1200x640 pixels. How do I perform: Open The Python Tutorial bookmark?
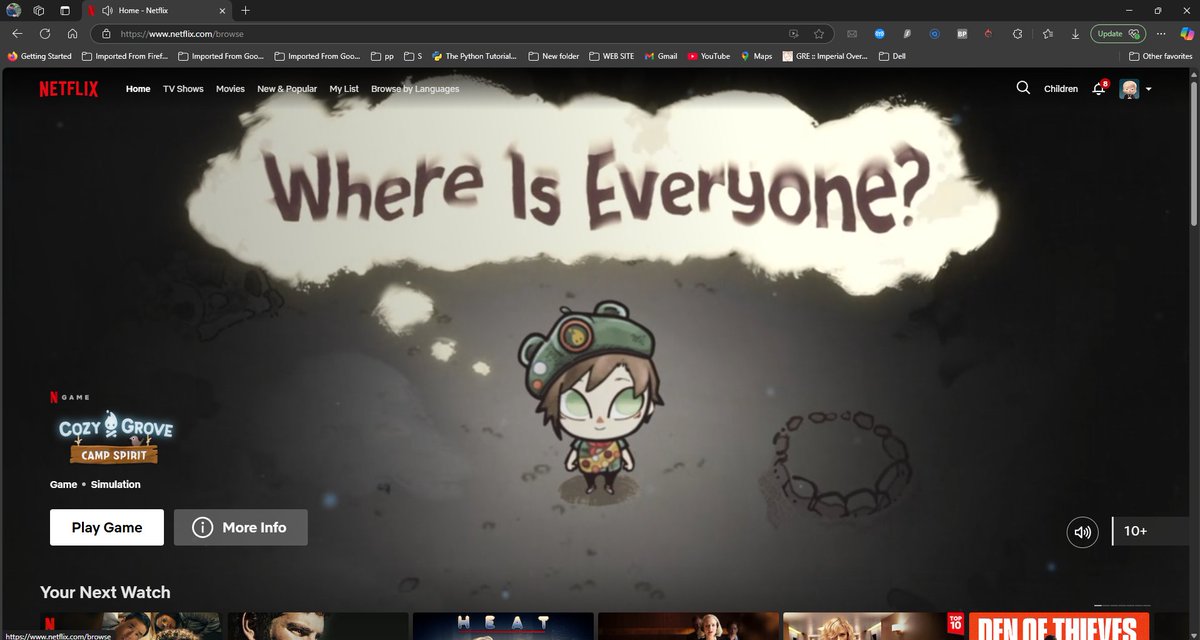475,56
